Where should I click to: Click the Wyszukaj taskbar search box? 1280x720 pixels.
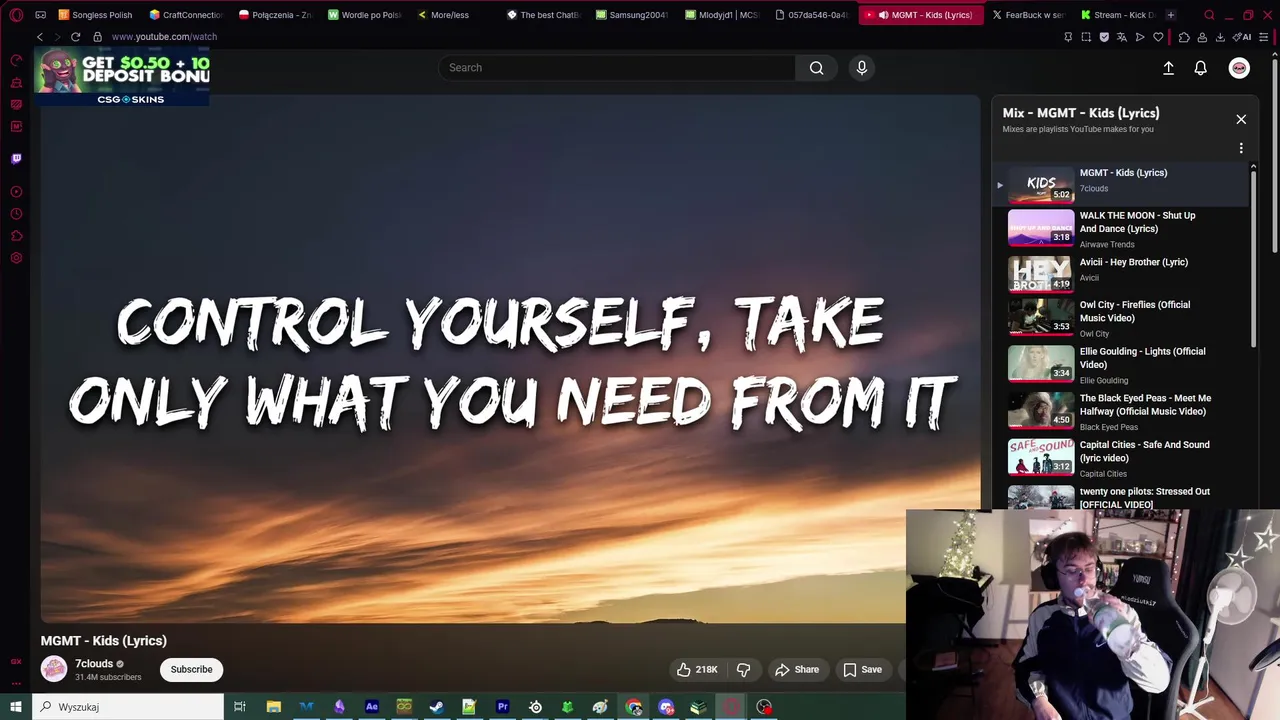click(x=128, y=707)
